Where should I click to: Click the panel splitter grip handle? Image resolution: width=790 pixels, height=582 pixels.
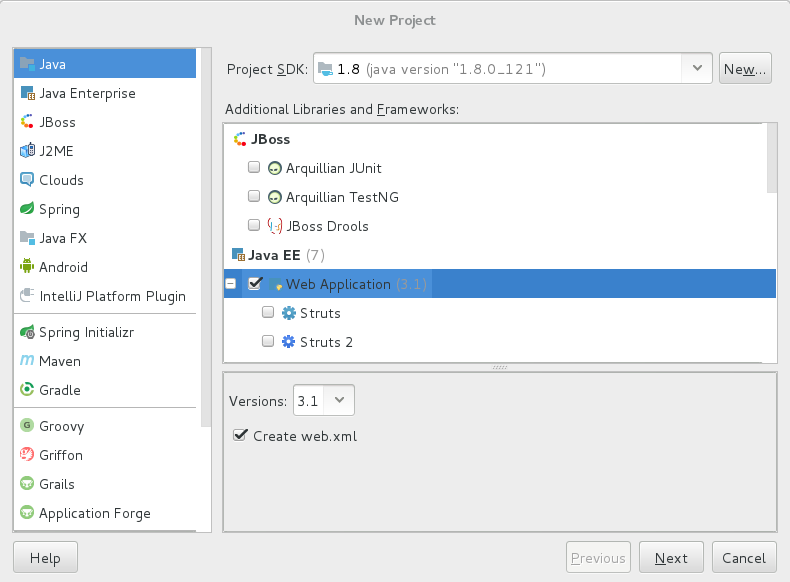point(500,367)
